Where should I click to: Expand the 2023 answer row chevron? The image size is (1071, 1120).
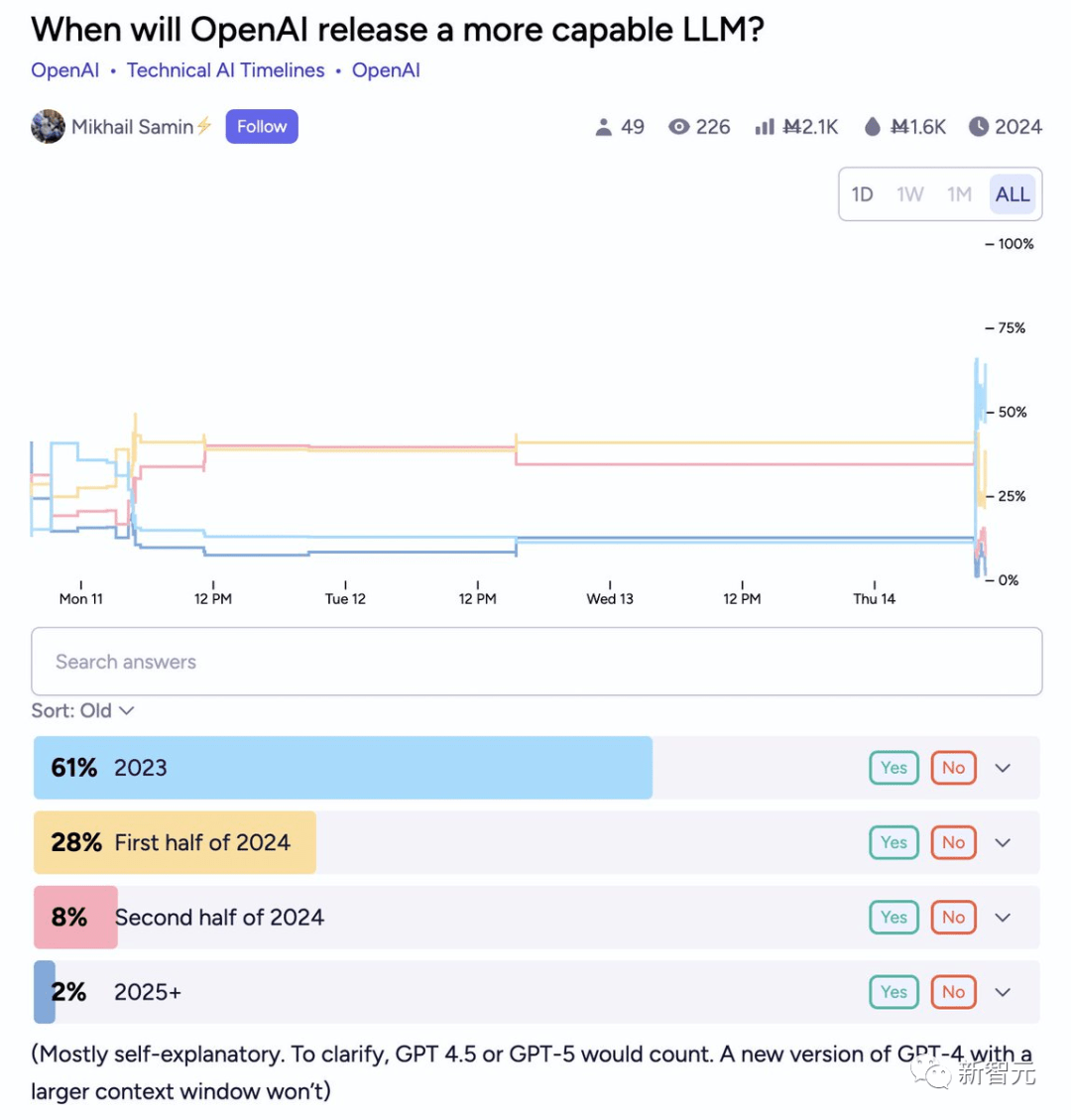click(1004, 768)
